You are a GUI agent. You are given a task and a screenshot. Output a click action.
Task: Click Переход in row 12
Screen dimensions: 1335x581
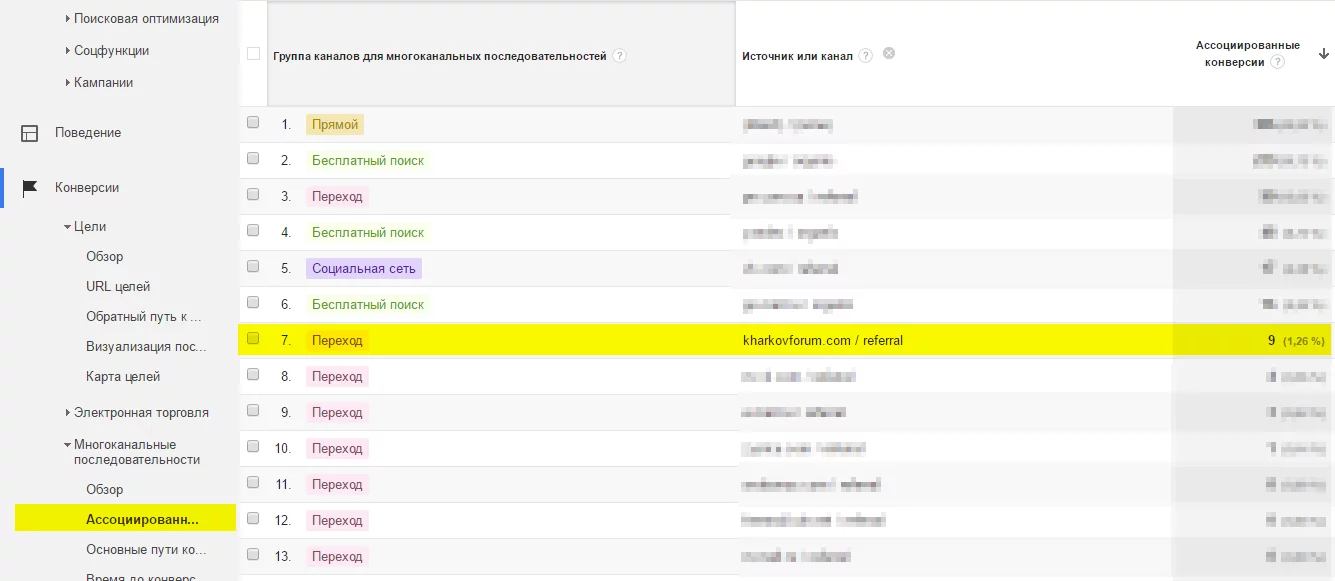point(337,521)
